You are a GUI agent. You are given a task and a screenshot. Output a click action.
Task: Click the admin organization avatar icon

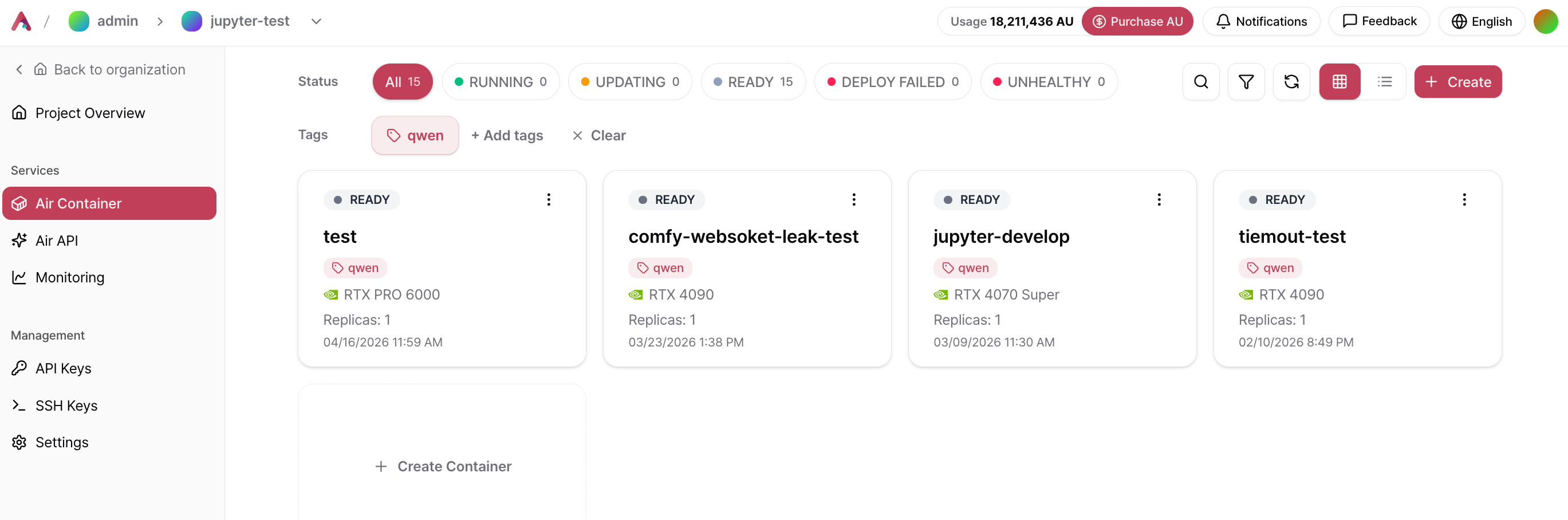tap(78, 21)
